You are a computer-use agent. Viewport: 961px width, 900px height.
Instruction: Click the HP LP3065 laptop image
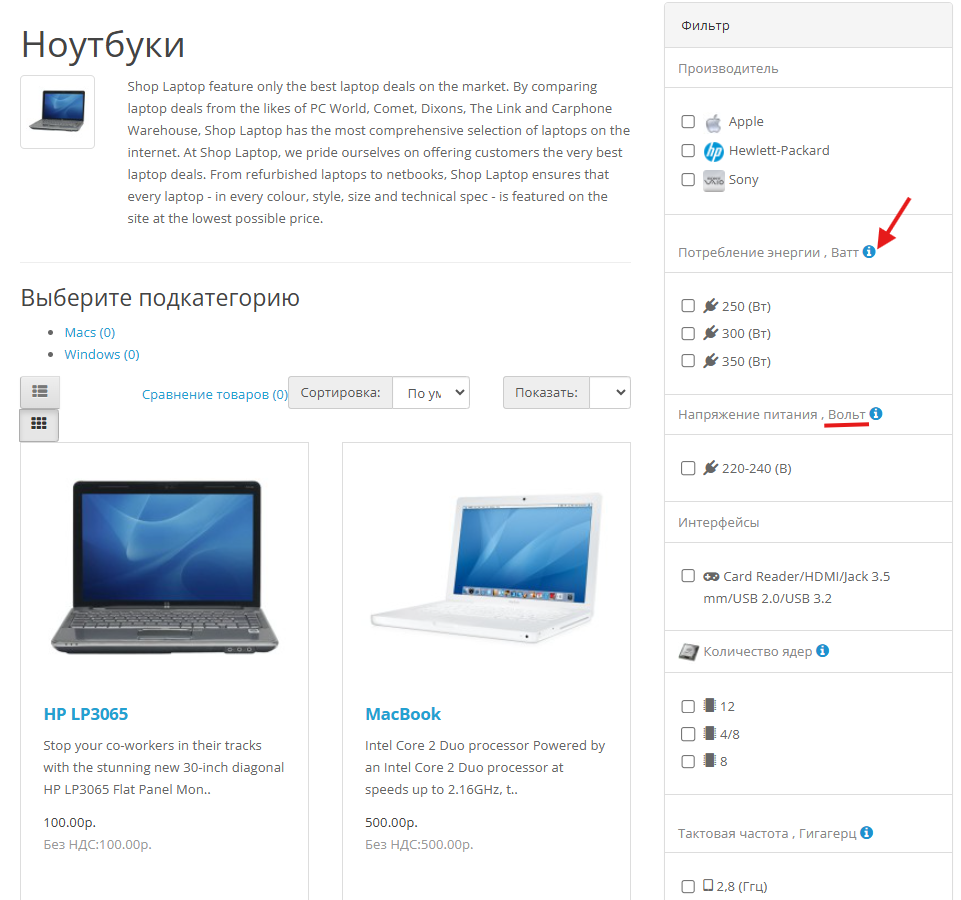coord(164,567)
